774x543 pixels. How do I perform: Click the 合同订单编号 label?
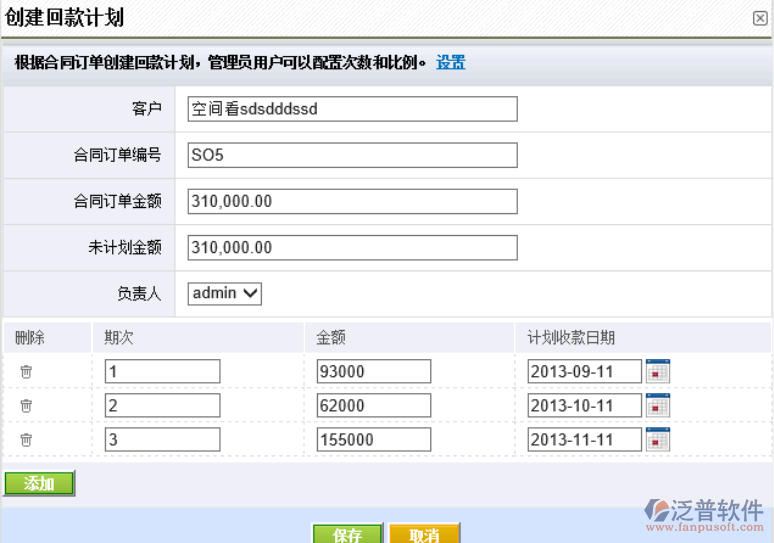coord(117,155)
